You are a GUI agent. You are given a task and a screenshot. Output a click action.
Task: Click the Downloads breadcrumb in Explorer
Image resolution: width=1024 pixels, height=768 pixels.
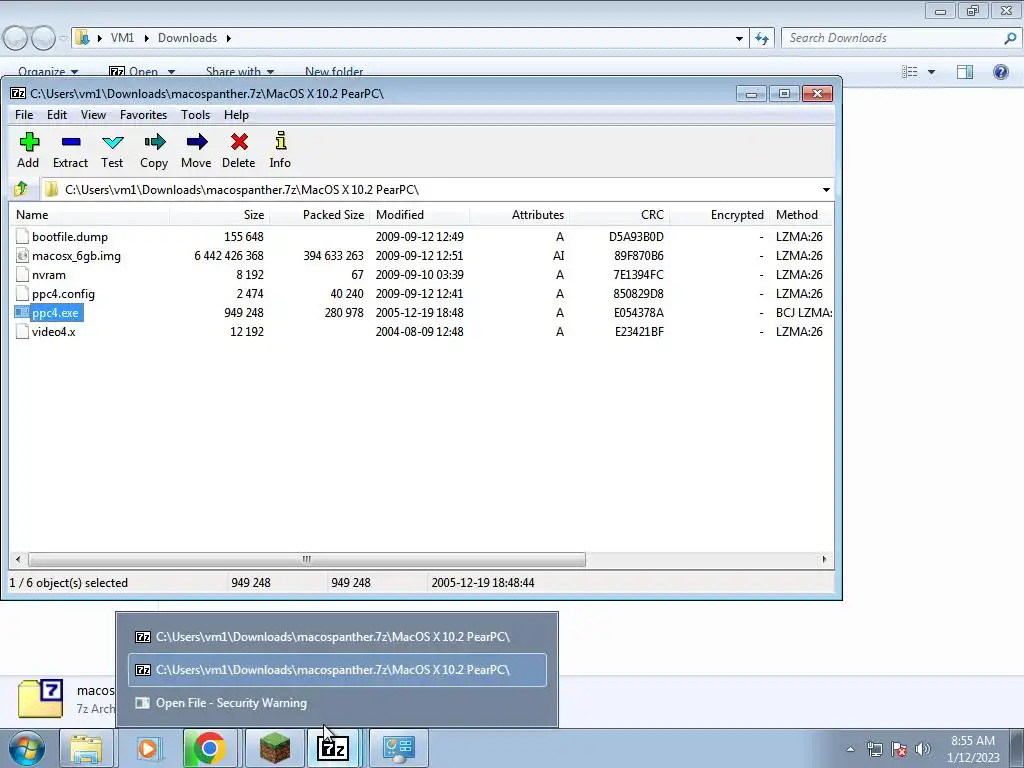tap(187, 38)
